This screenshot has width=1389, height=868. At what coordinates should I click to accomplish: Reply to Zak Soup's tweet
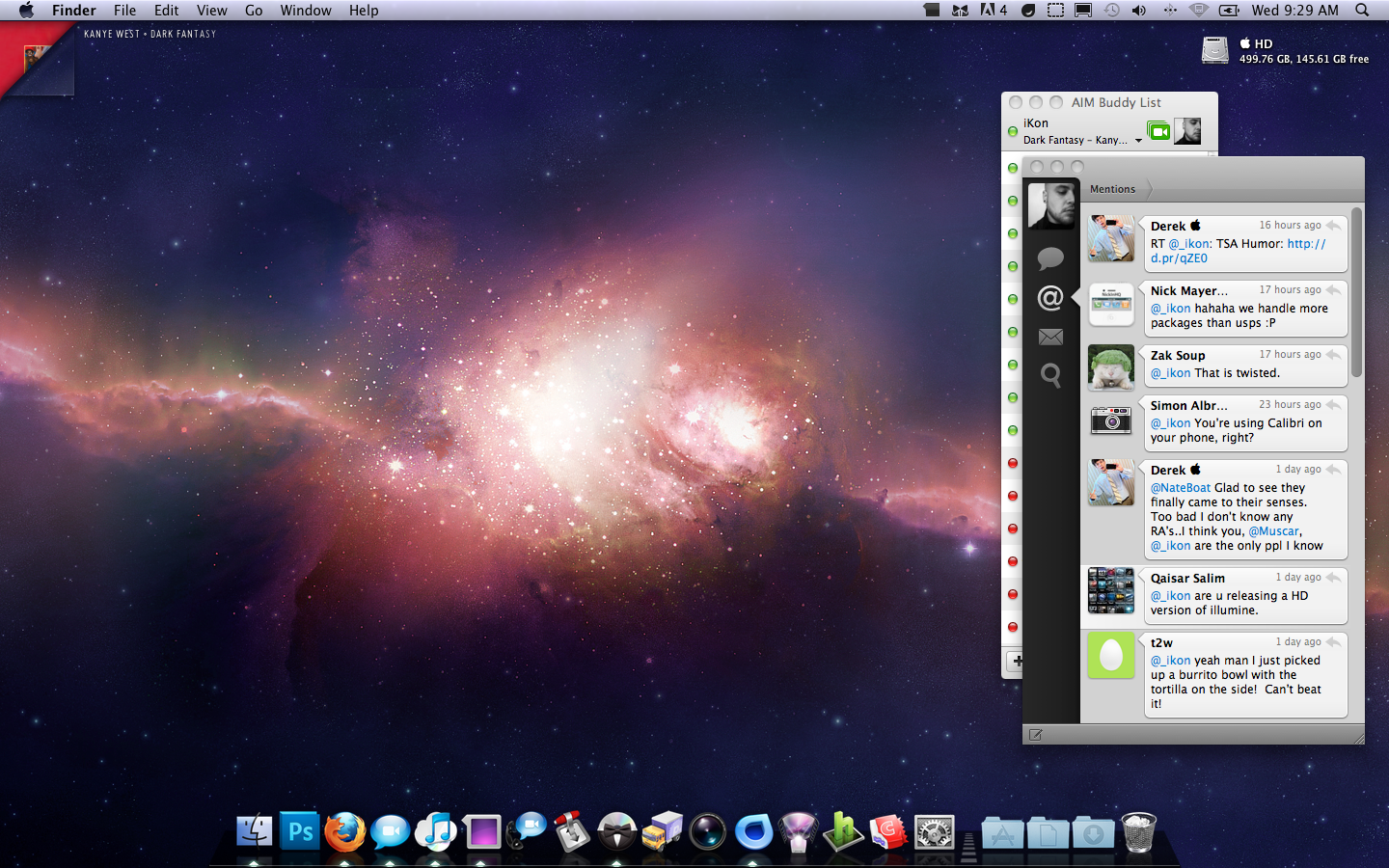click(1333, 355)
